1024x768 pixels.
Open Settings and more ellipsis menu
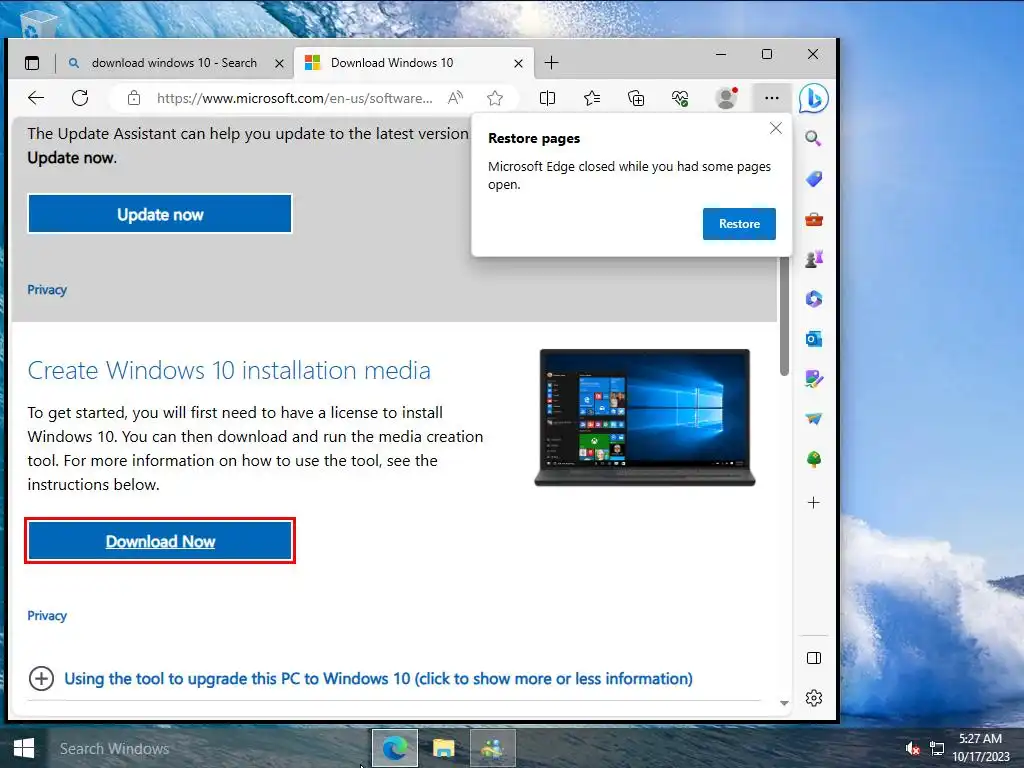(771, 98)
